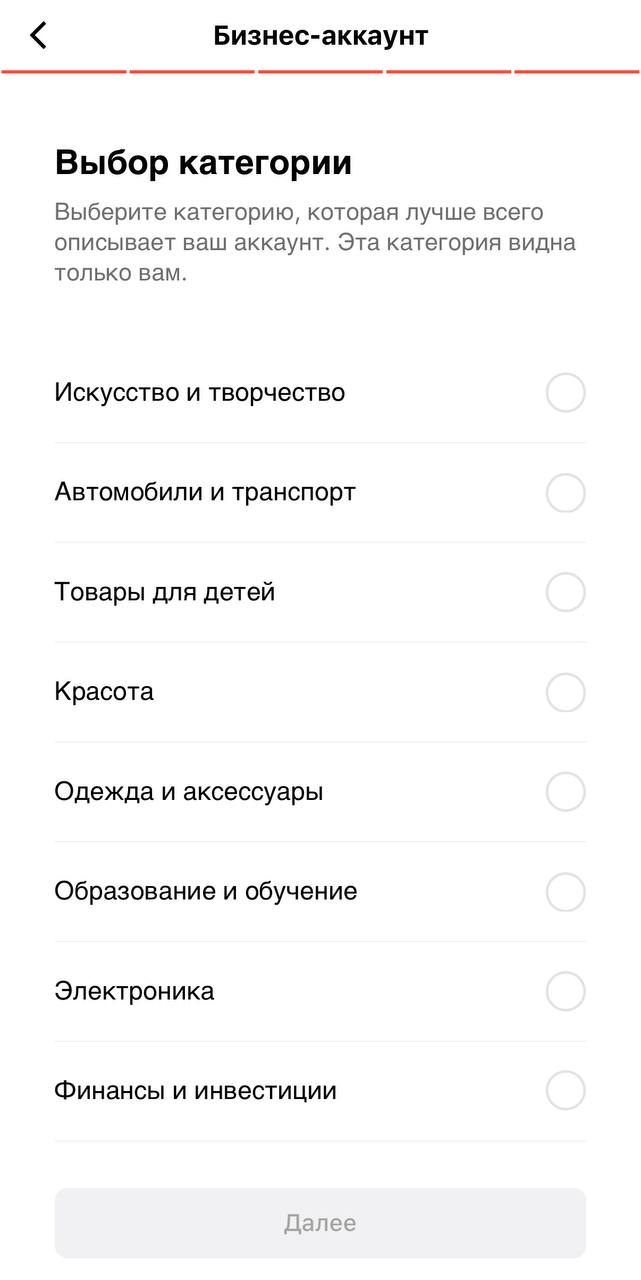Tap the Автомобили и транспорт category text
This screenshot has width=641, height=1280.
coord(205,493)
